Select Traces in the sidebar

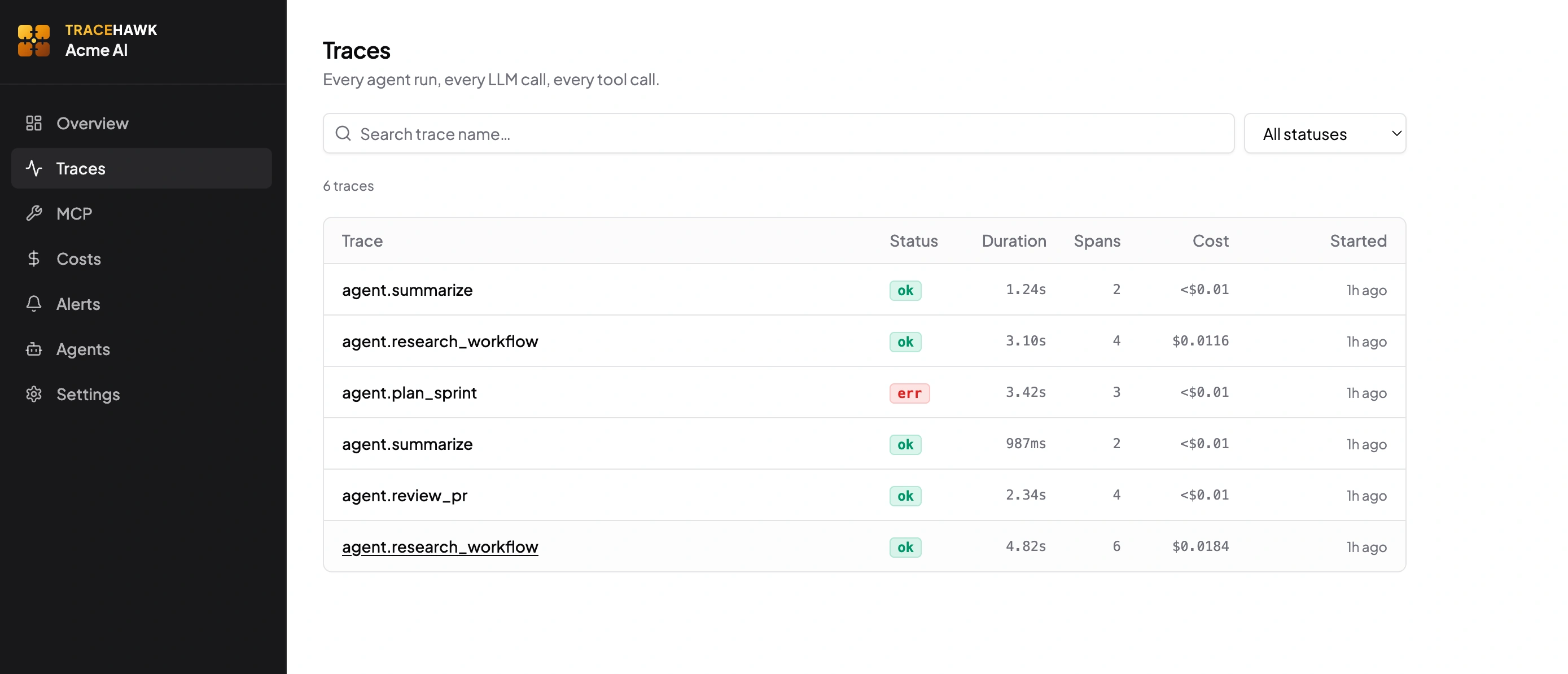click(80, 168)
